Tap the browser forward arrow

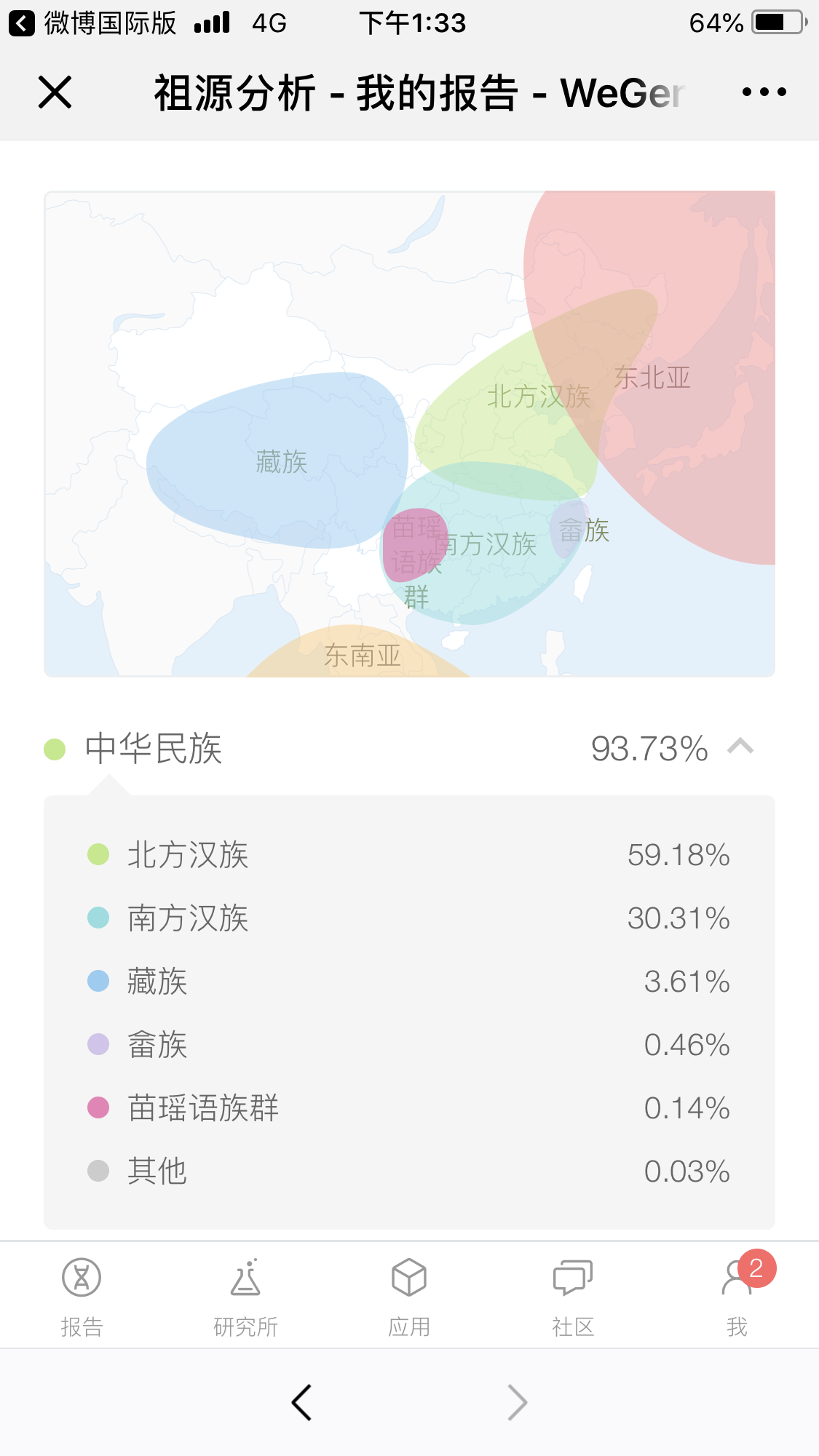tap(517, 1402)
